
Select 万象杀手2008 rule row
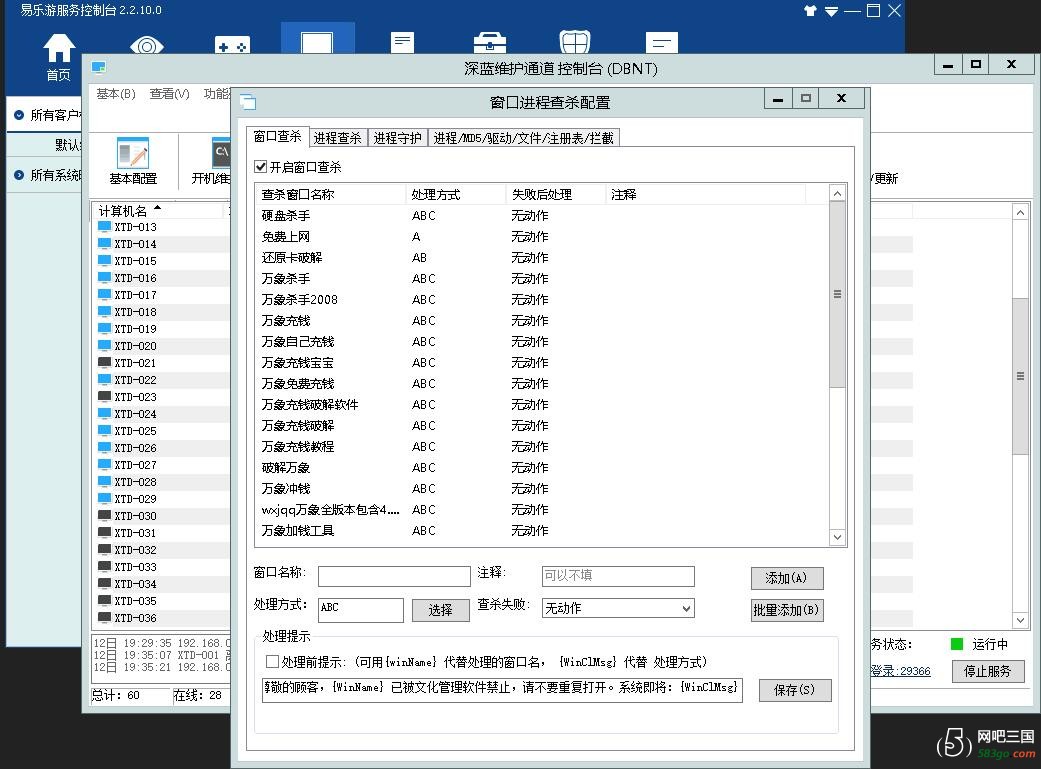tap(542, 299)
